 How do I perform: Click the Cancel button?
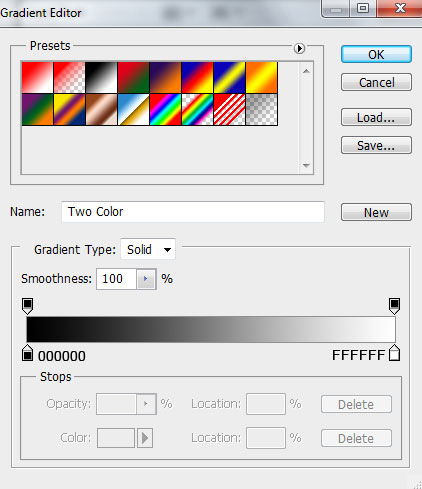point(376,82)
